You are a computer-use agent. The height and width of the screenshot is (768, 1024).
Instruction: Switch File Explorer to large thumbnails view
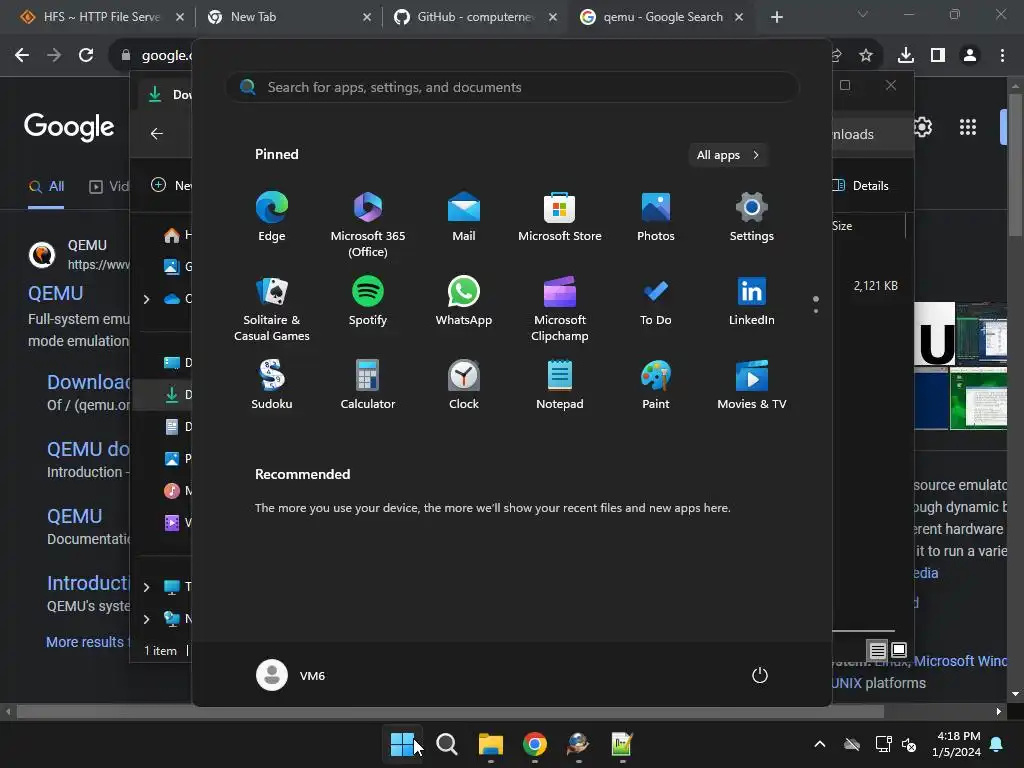coord(899,650)
